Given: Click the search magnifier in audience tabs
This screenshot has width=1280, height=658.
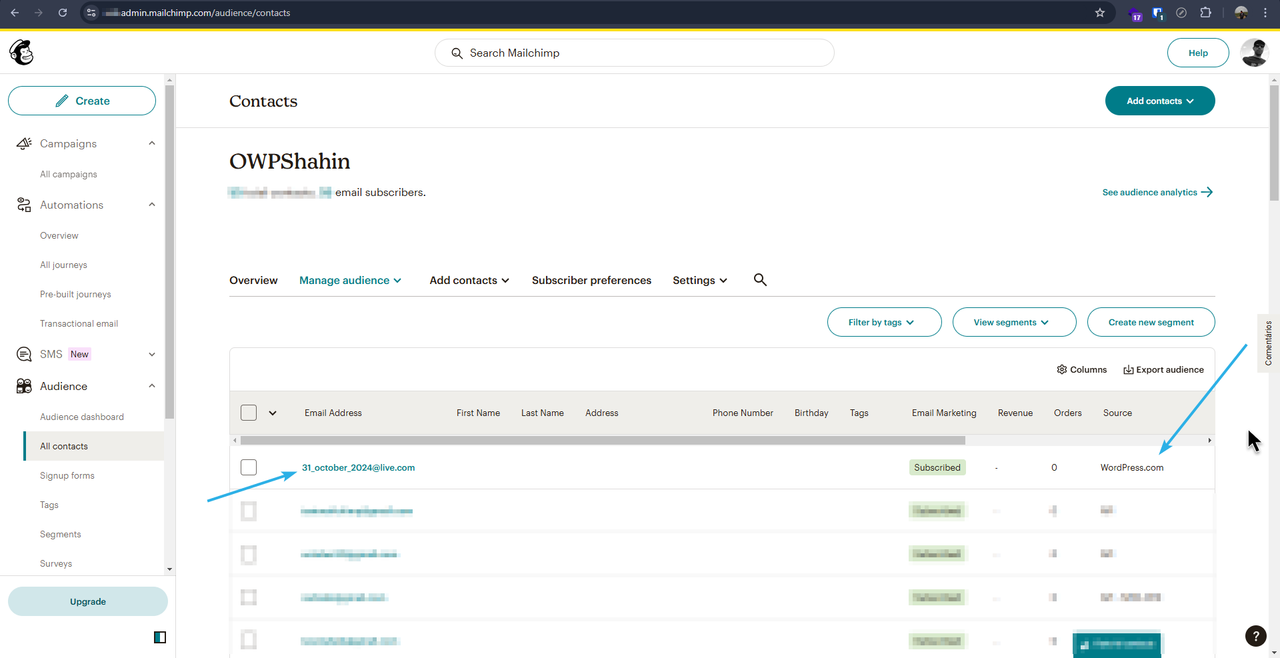Looking at the screenshot, I should (760, 280).
